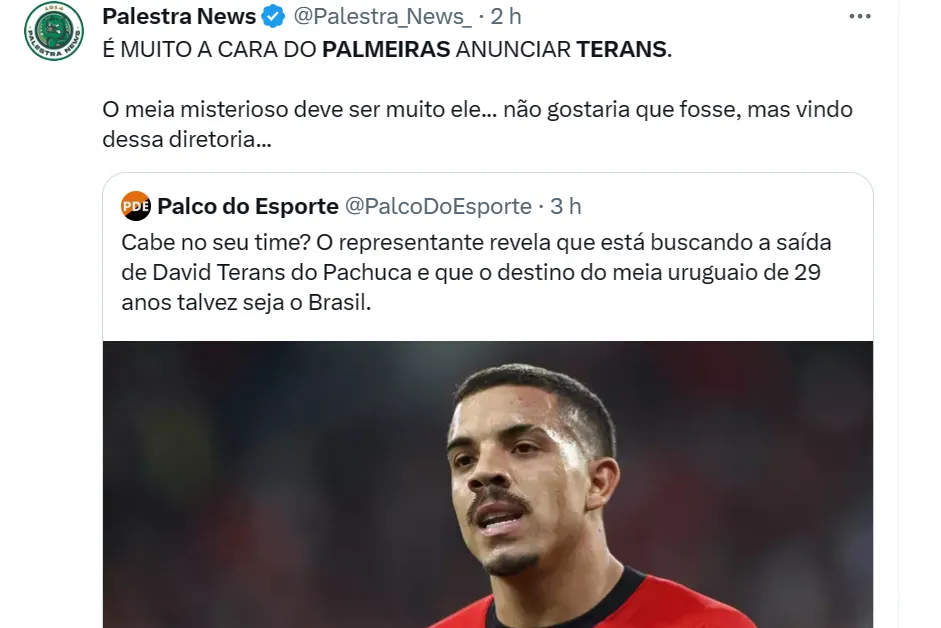Viewport: 941px width, 628px height.
Task: Click the quoted tweet card header area
Action: tap(488, 206)
